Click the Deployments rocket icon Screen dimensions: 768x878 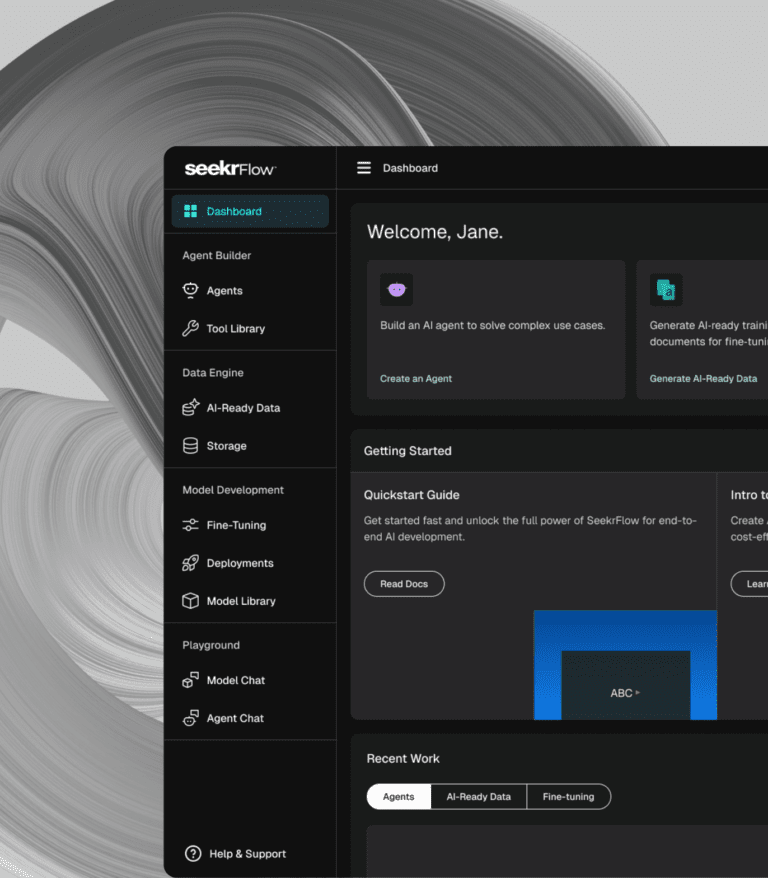(x=190, y=563)
